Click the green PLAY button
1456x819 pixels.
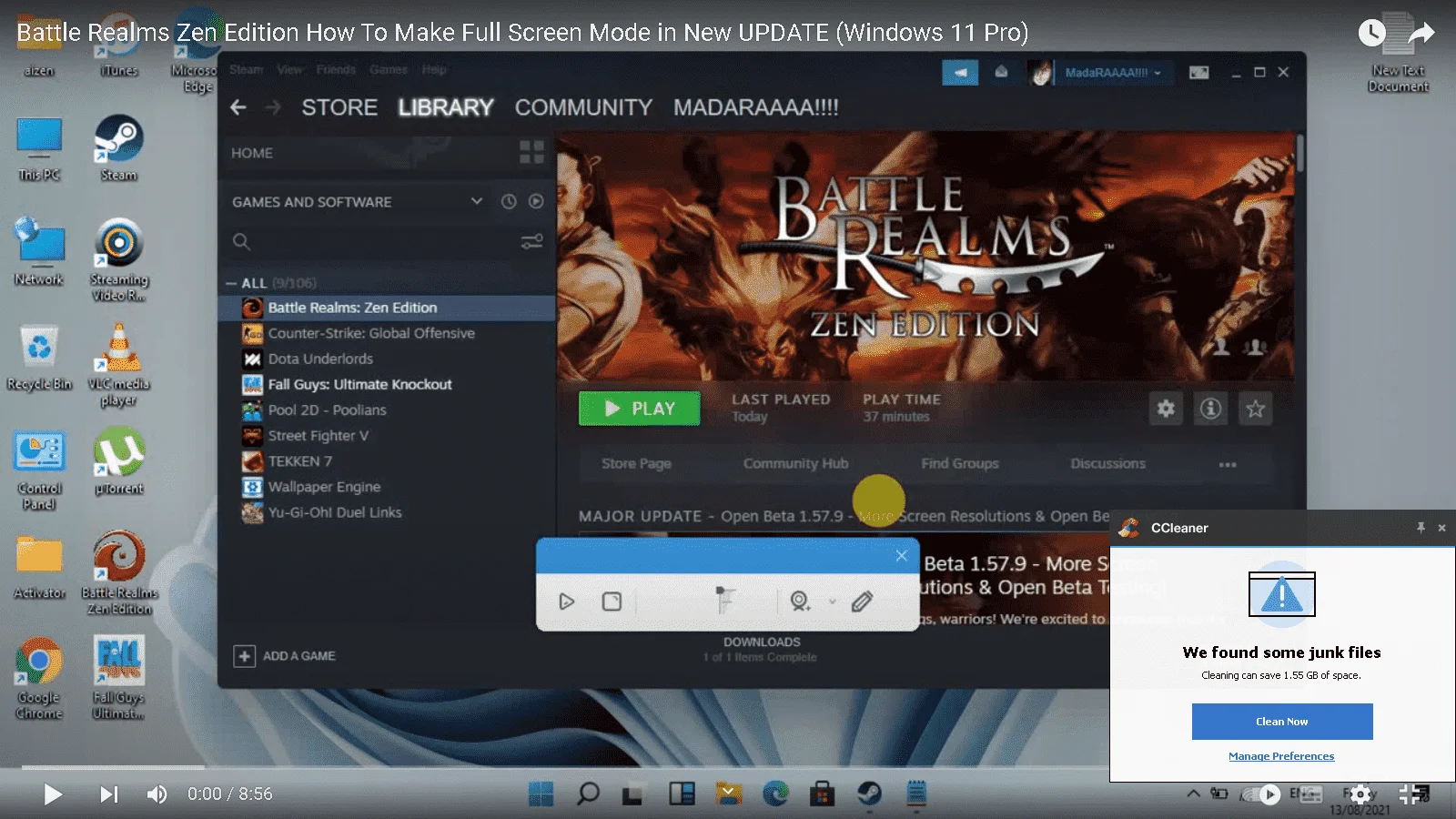(x=640, y=409)
